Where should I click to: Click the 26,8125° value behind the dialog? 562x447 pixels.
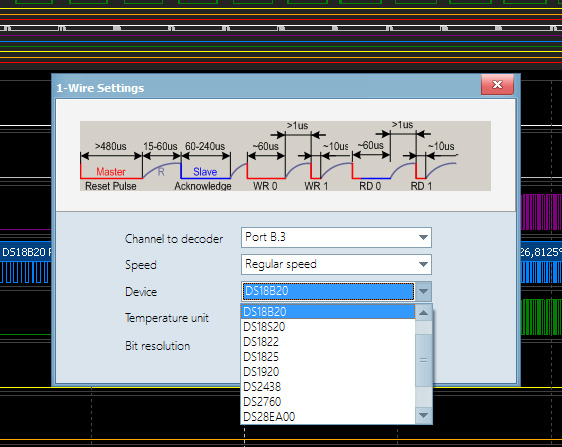(x=541, y=252)
